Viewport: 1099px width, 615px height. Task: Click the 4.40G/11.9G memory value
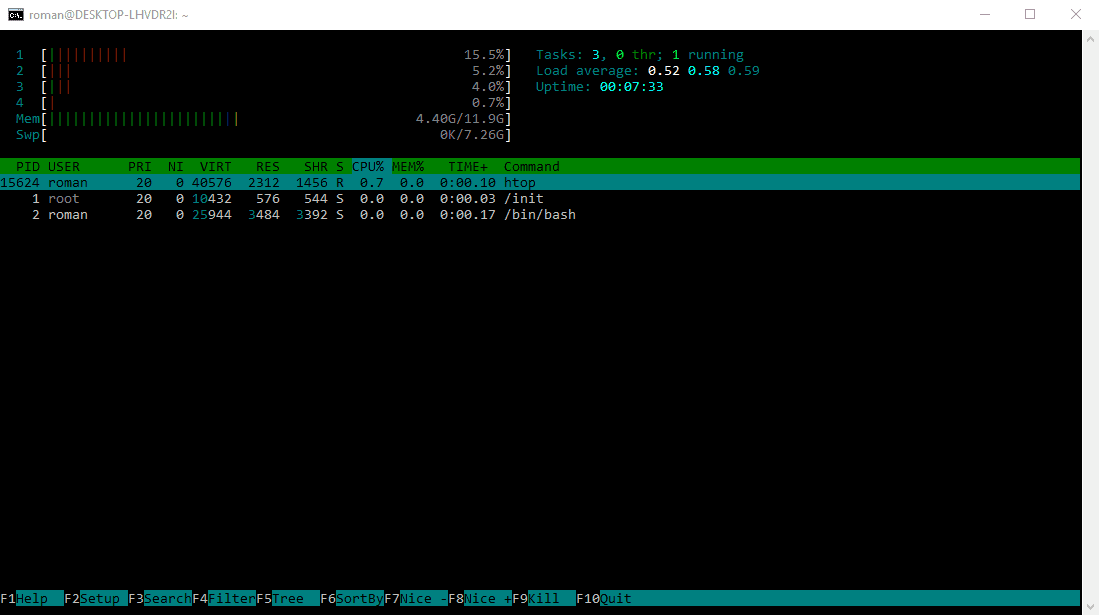[460, 119]
